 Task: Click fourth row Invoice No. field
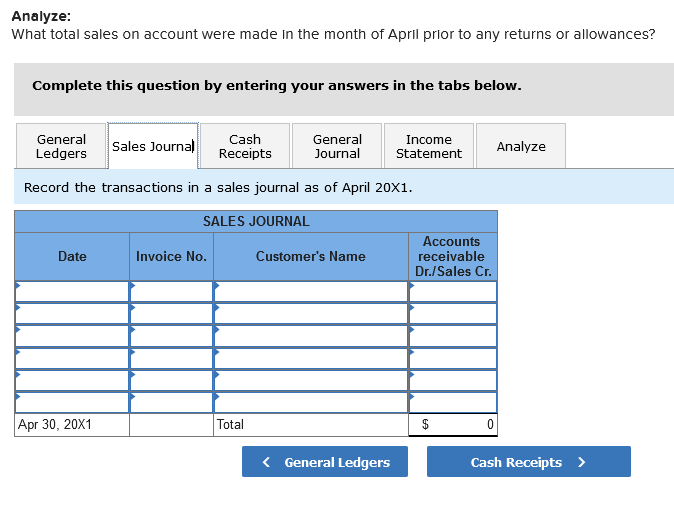(x=172, y=359)
